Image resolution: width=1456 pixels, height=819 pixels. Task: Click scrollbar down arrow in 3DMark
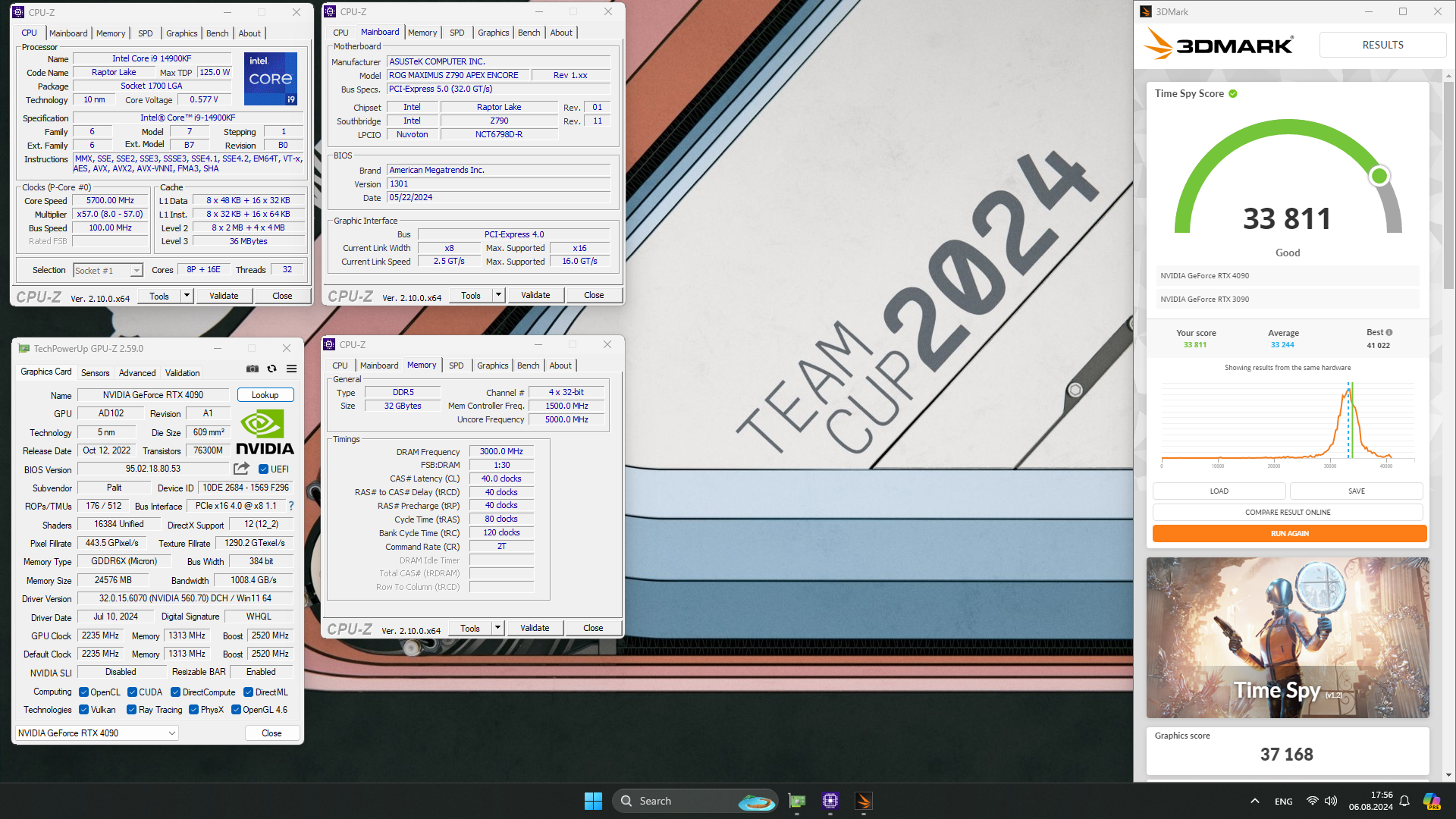coord(1449,775)
